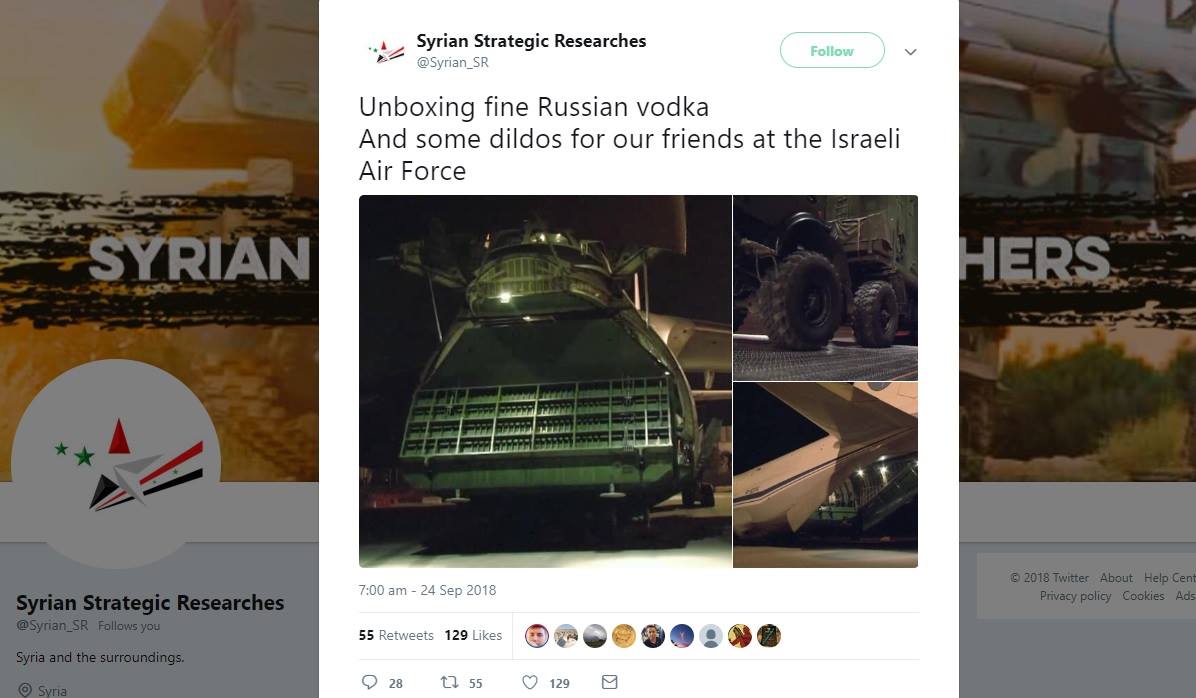Like the tweet with heart icon
The width and height of the screenshot is (1196, 698).
[529, 682]
